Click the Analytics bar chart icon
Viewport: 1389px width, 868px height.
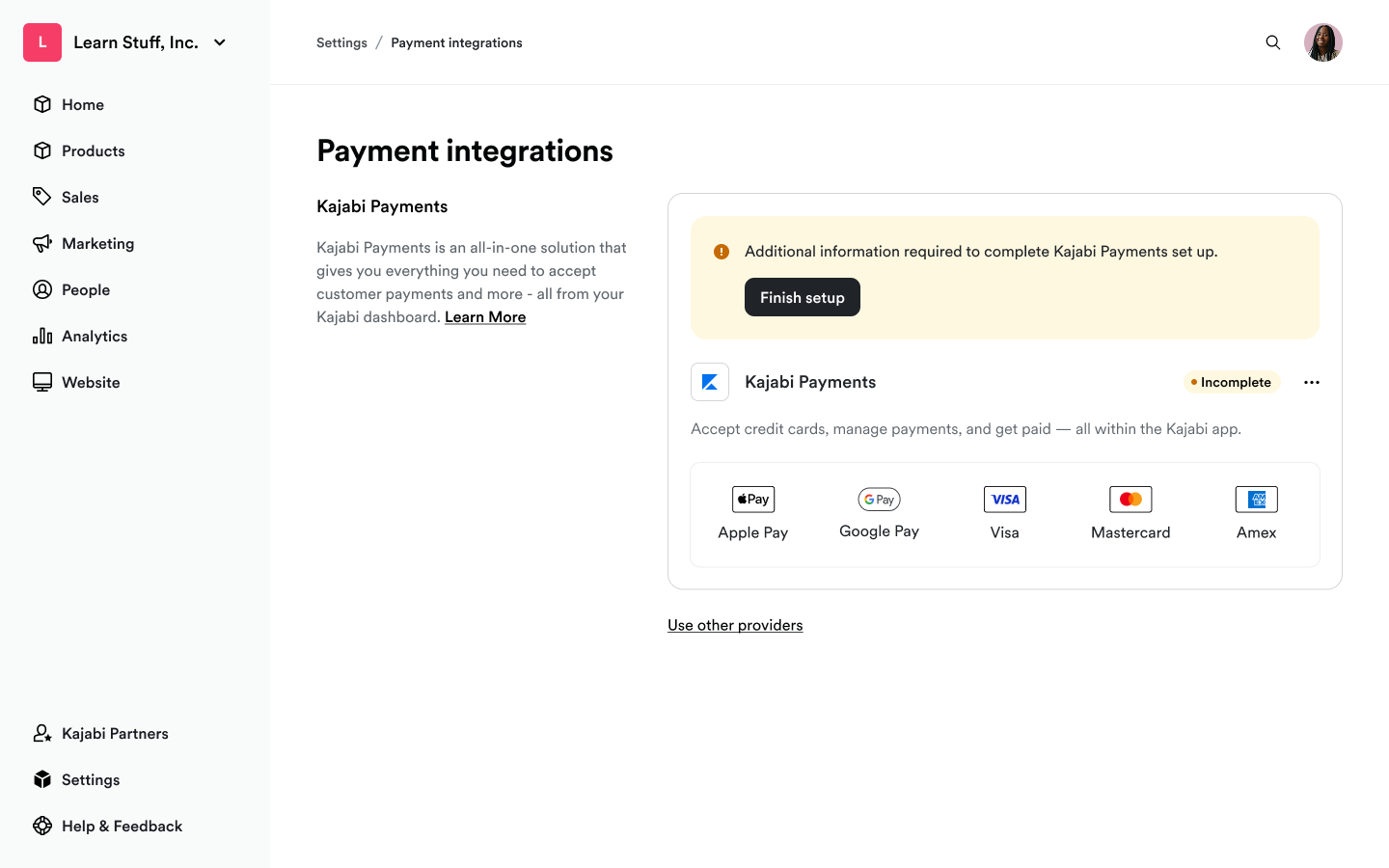(x=42, y=336)
